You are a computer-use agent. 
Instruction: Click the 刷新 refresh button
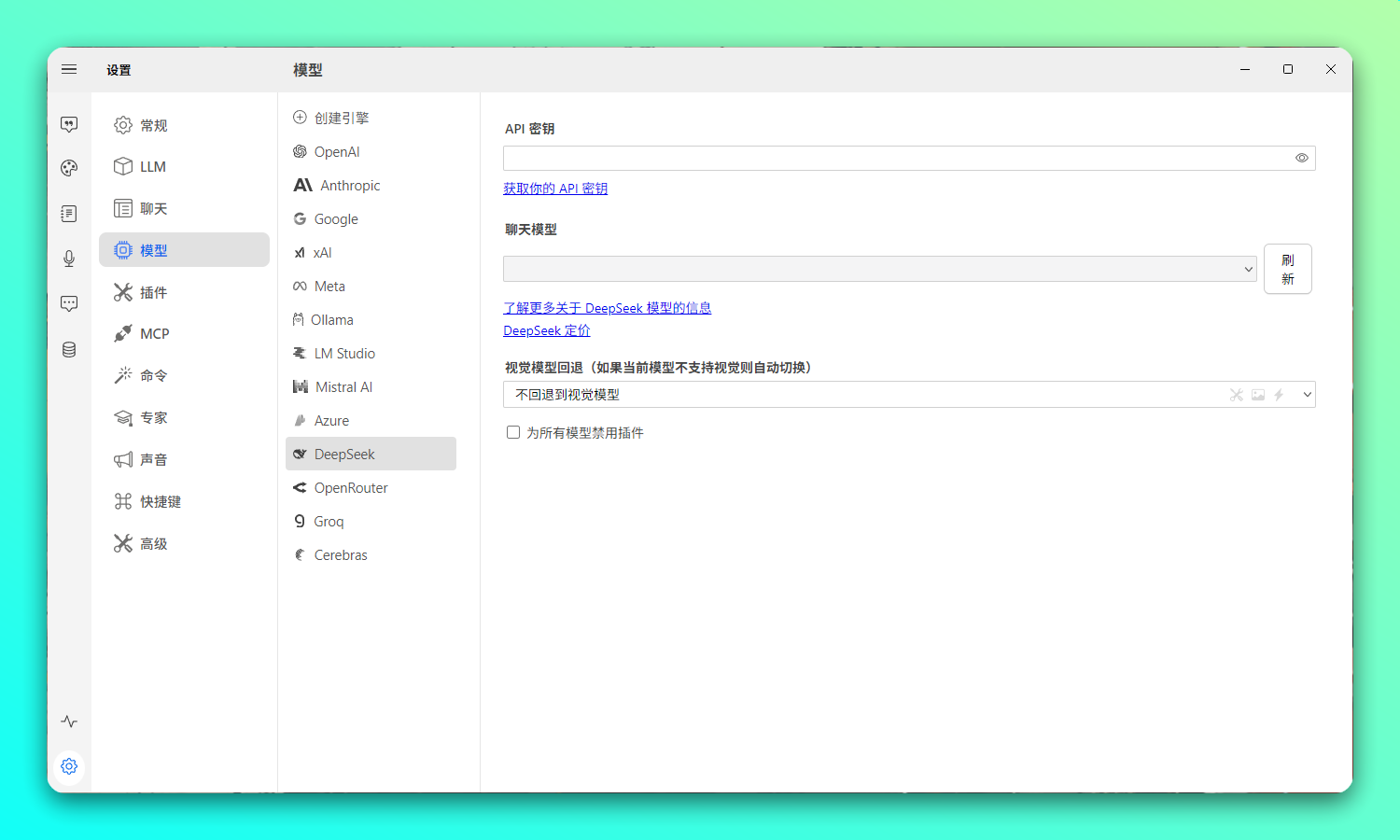coord(1288,269)
